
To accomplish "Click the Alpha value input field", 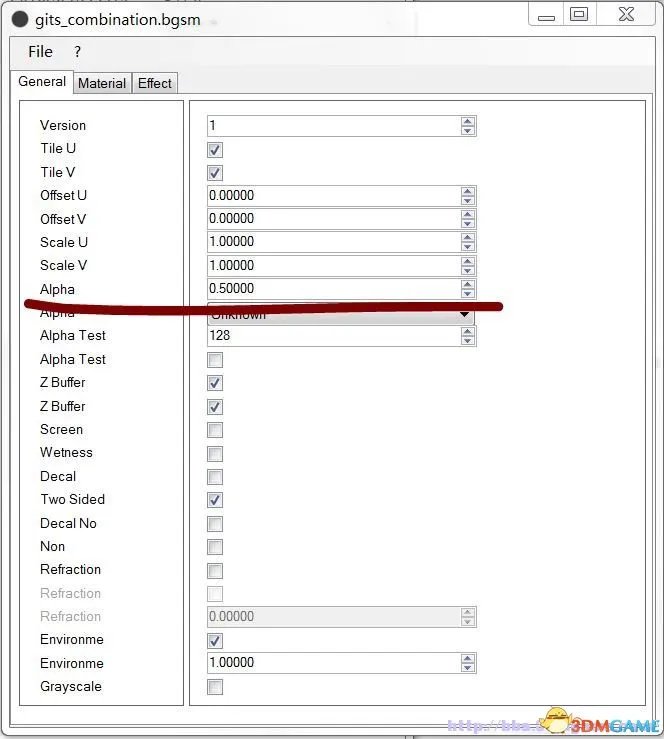I will click(332, 289).
